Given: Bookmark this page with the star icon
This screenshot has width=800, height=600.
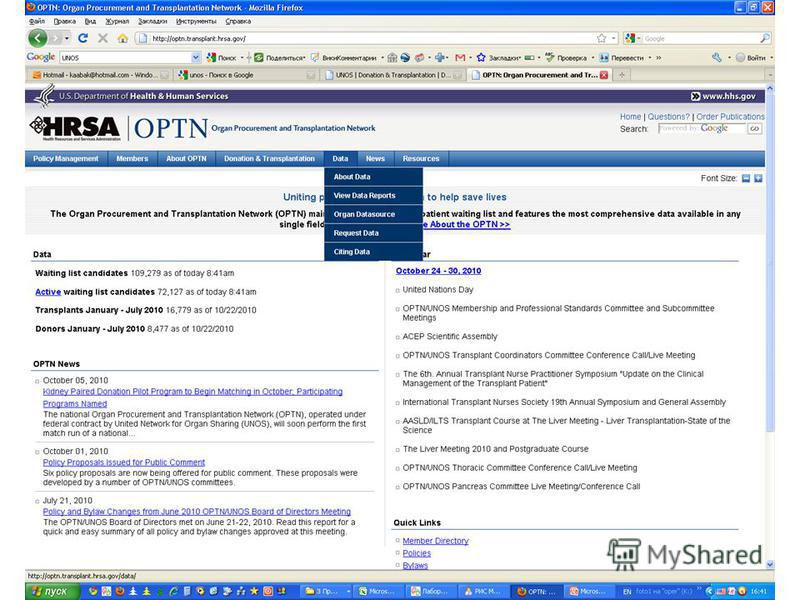Looking at the screenshot, I should (602, 38).
